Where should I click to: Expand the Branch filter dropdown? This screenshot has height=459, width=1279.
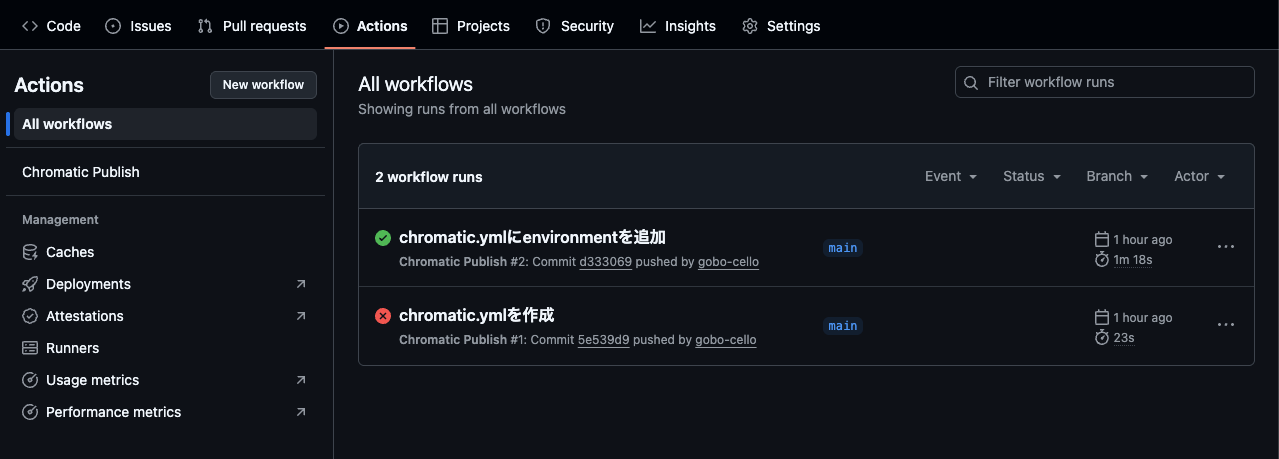point(1117,176)
